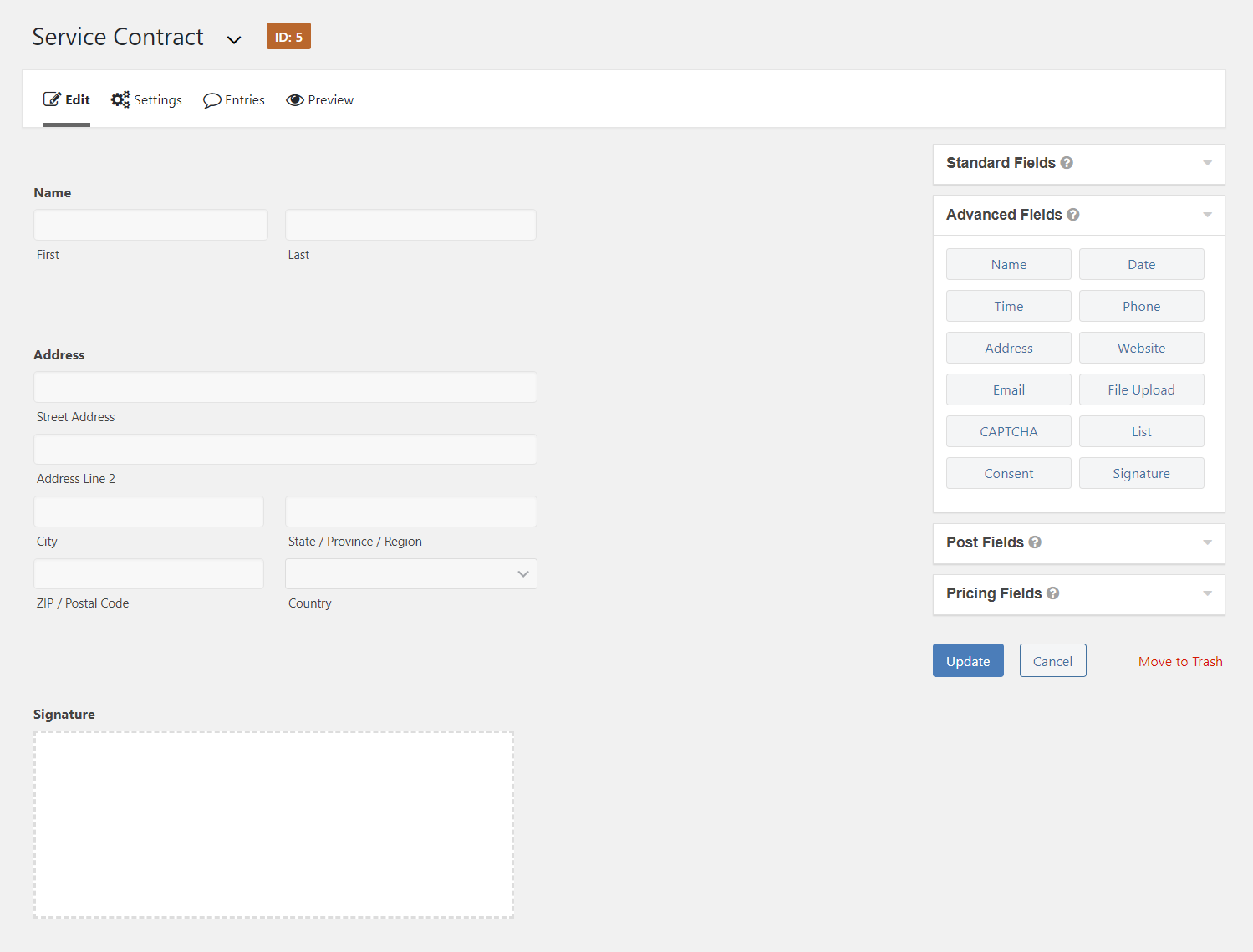Click the Edit pencil icon

(52, 99)
